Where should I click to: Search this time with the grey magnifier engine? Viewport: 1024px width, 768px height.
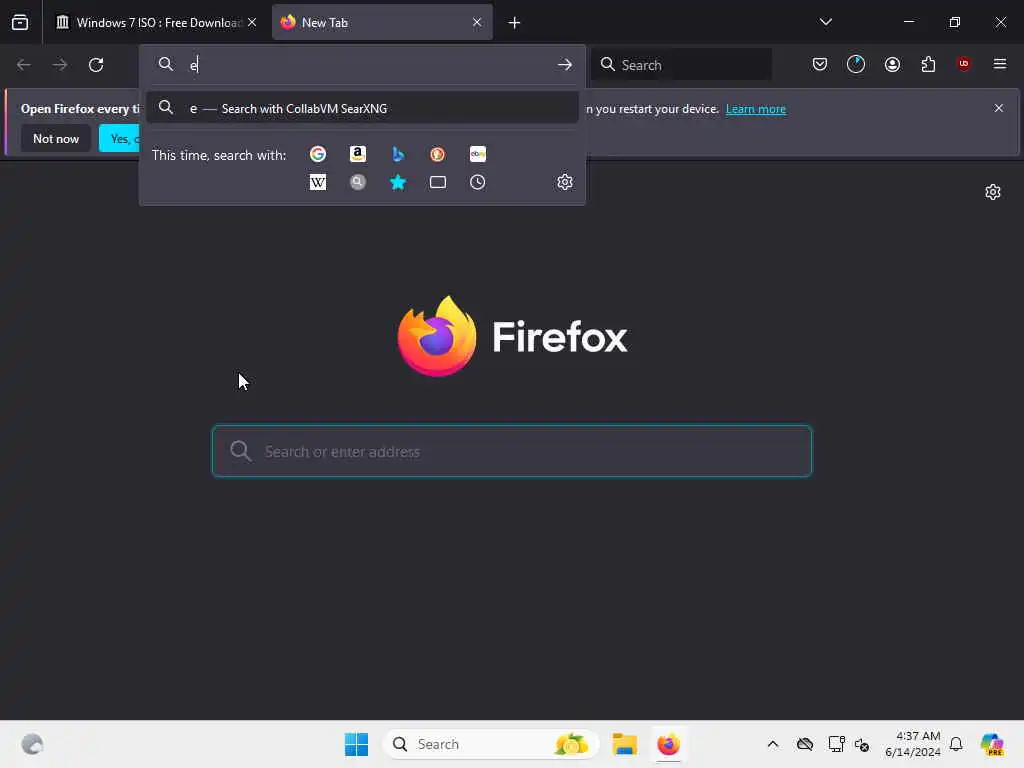(x=358, y=182)
